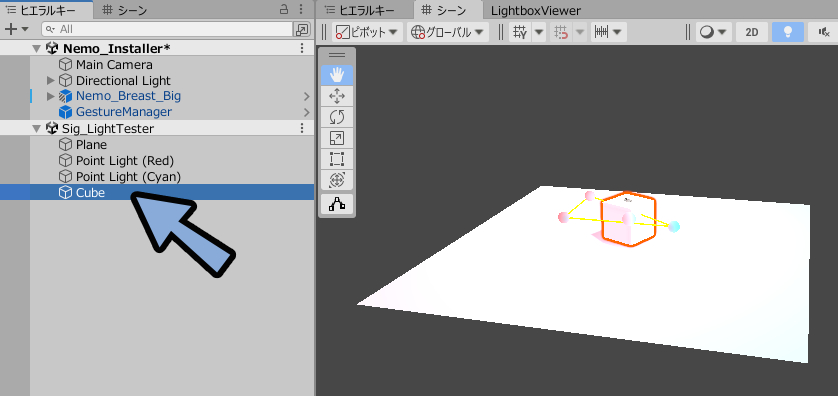
Task: Select the Move tool
Action: [x=337, y=96]
